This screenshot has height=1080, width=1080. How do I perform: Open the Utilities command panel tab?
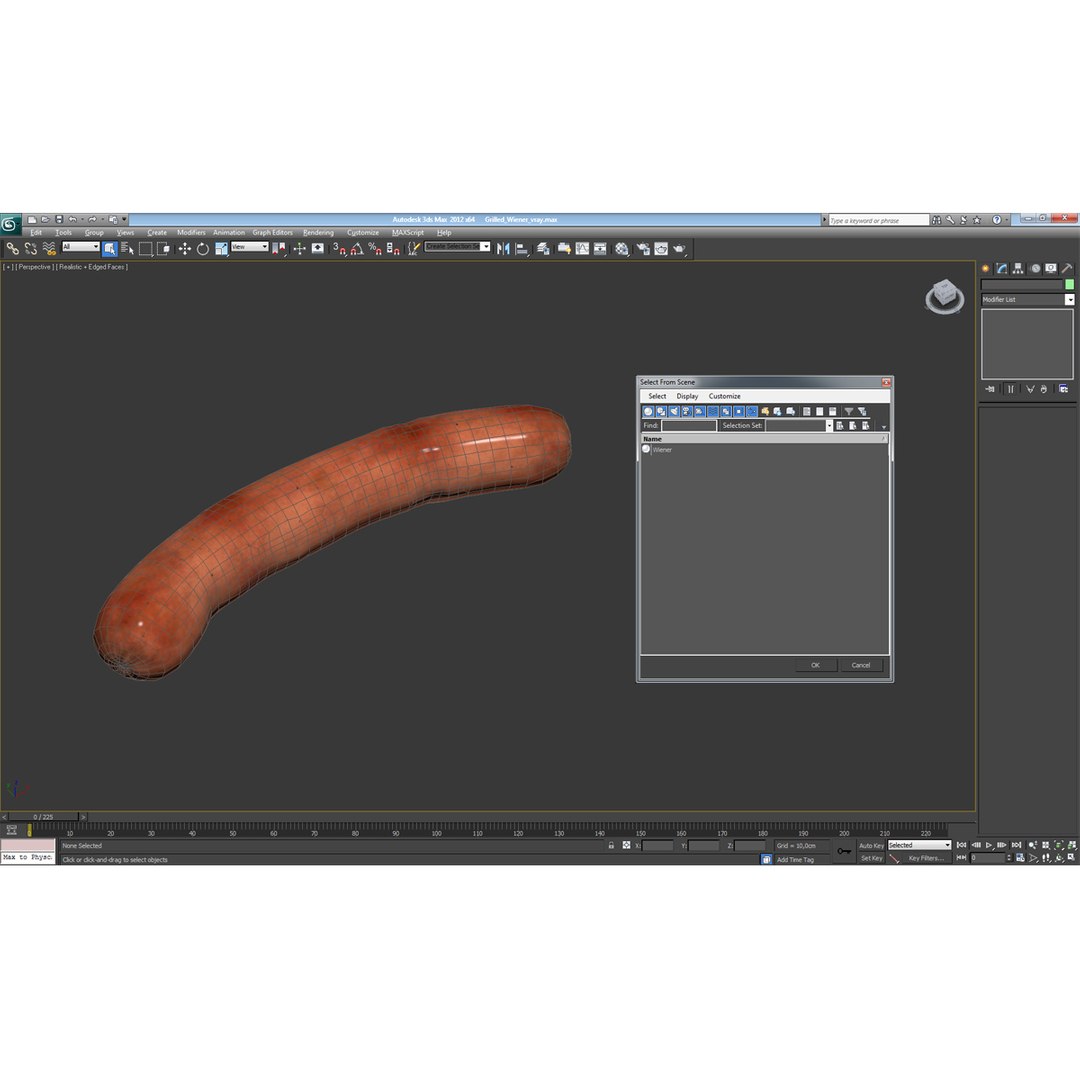[1067, 269]
